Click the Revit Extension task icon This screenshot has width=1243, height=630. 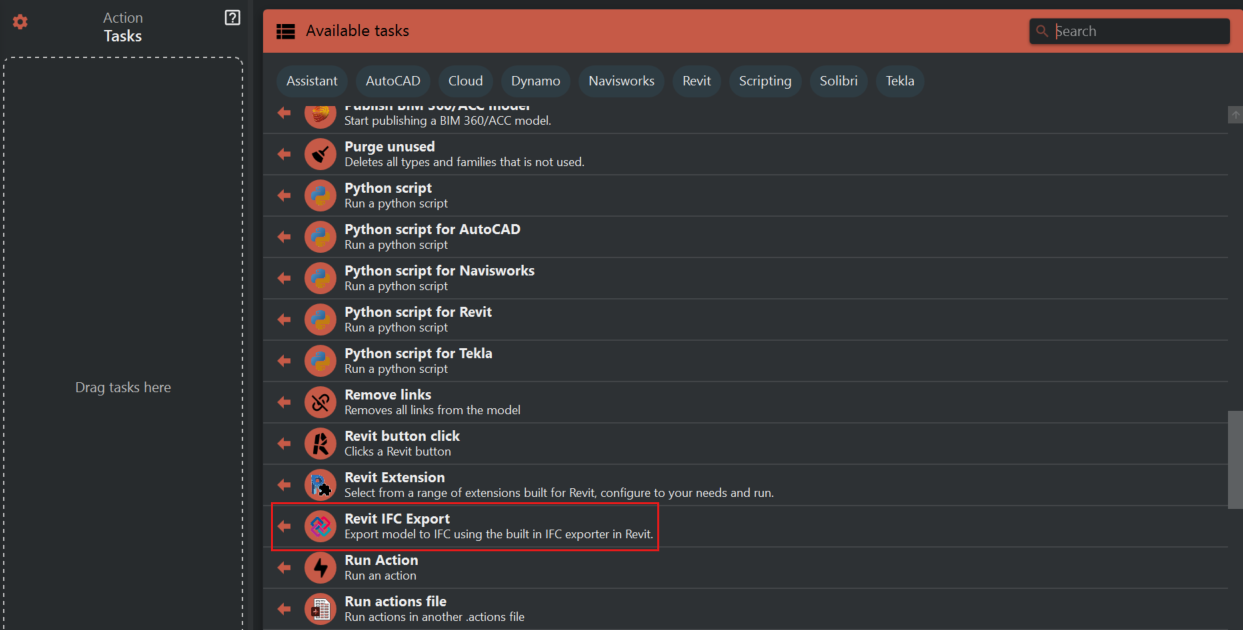(x=320, y=485)
